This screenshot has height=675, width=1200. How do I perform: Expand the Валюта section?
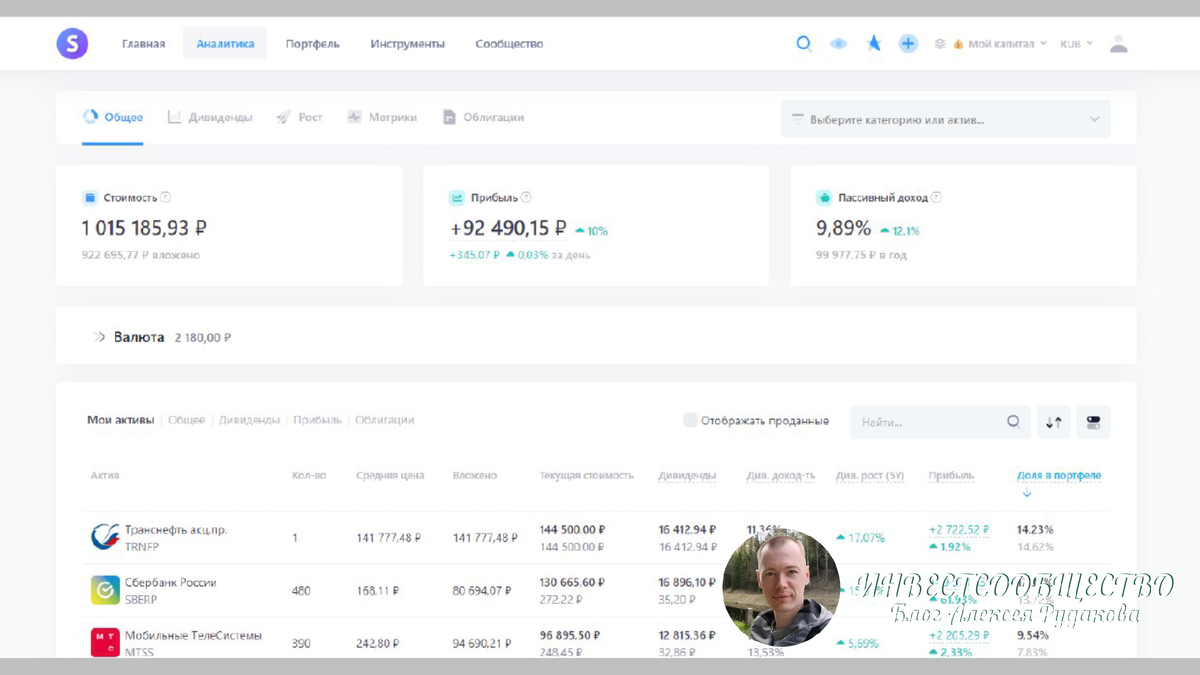99,337
